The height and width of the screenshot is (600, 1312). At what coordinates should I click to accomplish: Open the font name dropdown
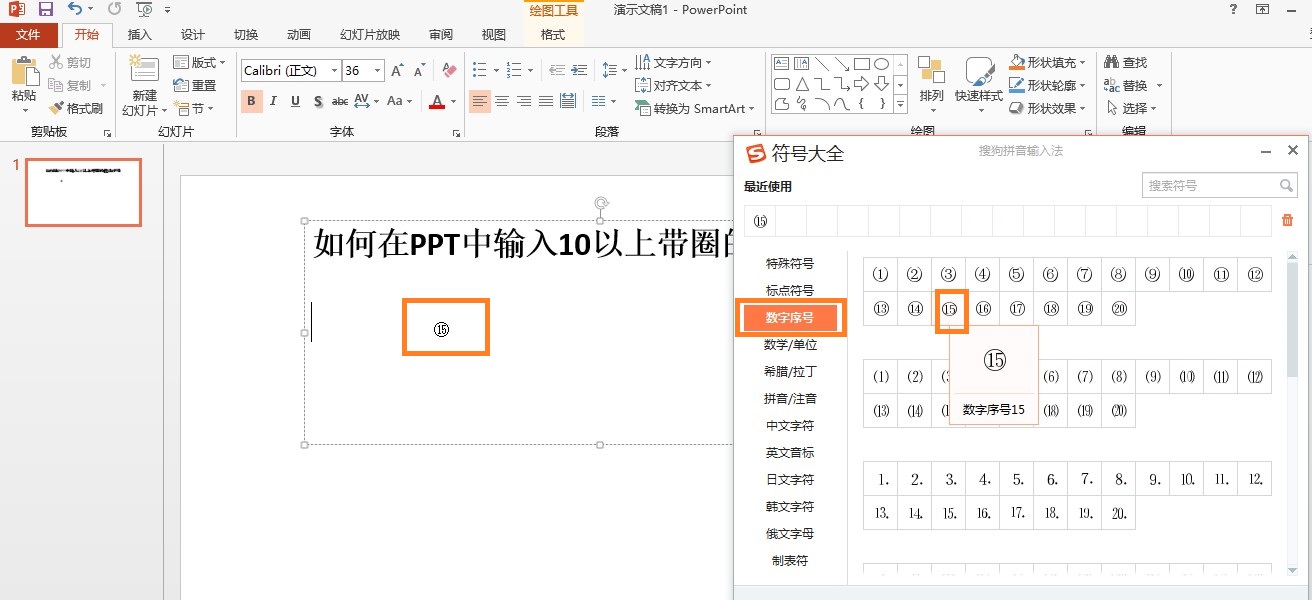[x=334, y=71]
